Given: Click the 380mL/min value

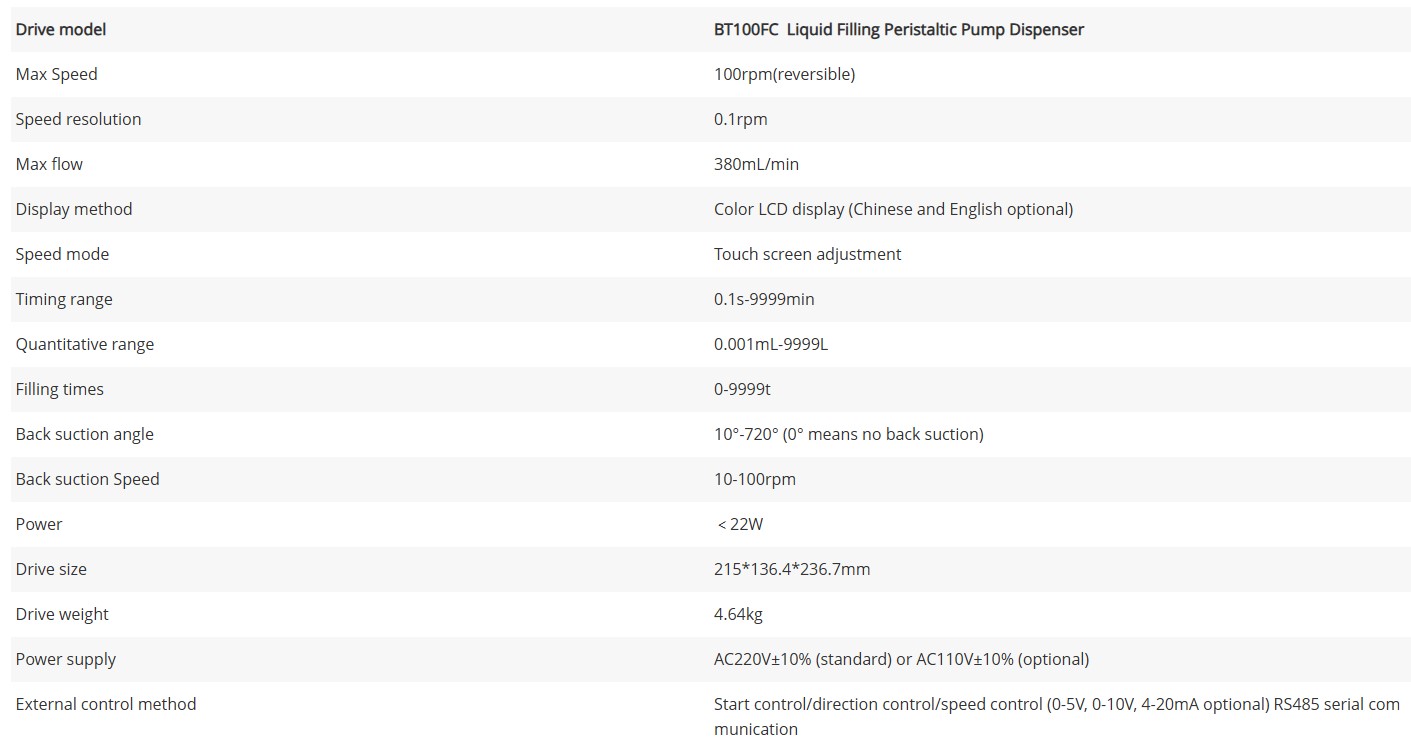Looking at the screenshot, I should click(x=756, y=164).
